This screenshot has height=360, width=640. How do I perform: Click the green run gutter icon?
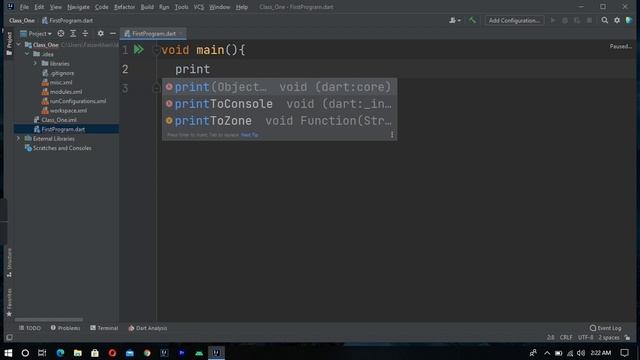tap(139, 50)
